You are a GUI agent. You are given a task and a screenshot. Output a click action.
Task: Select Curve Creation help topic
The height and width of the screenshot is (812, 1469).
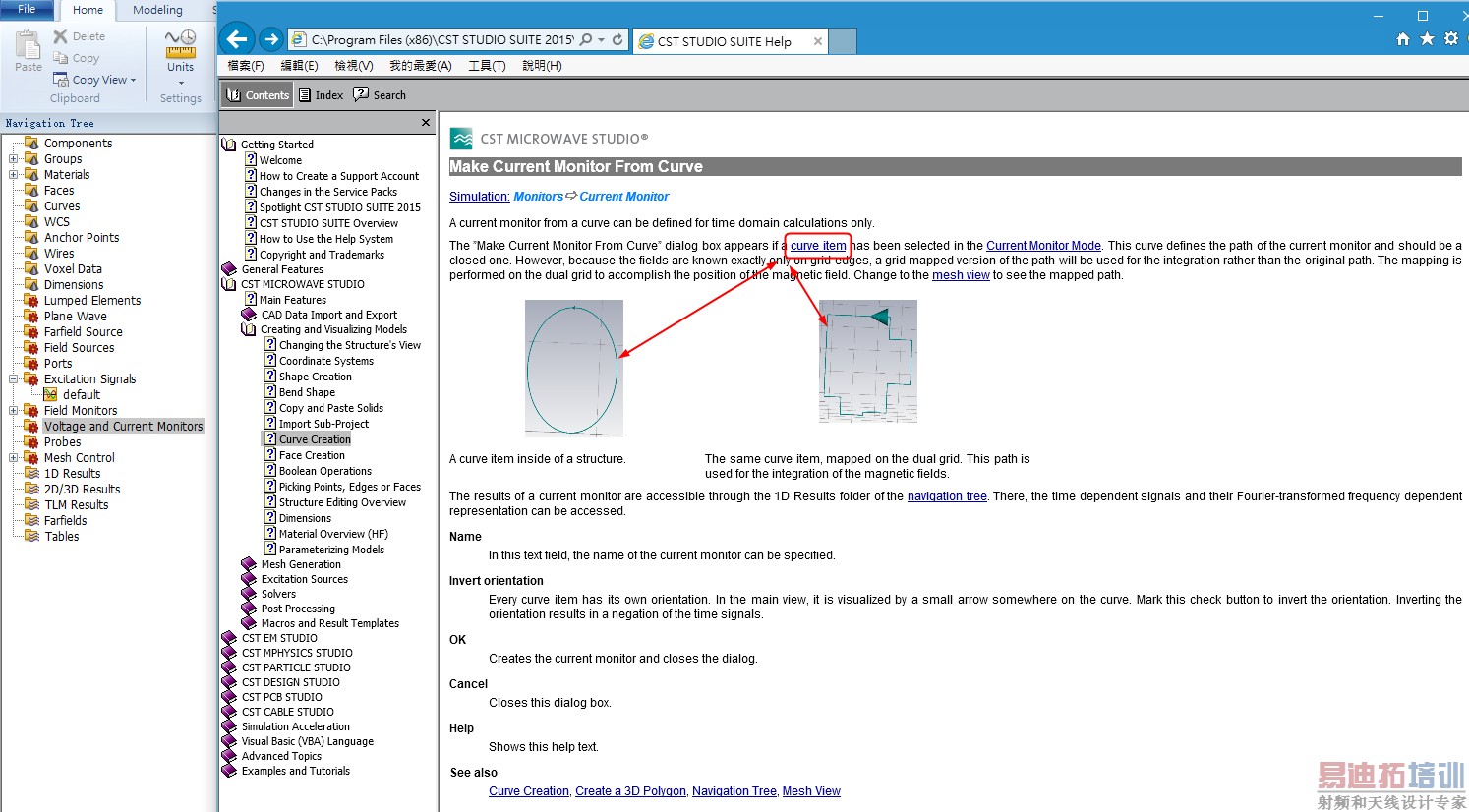[315, 439]
